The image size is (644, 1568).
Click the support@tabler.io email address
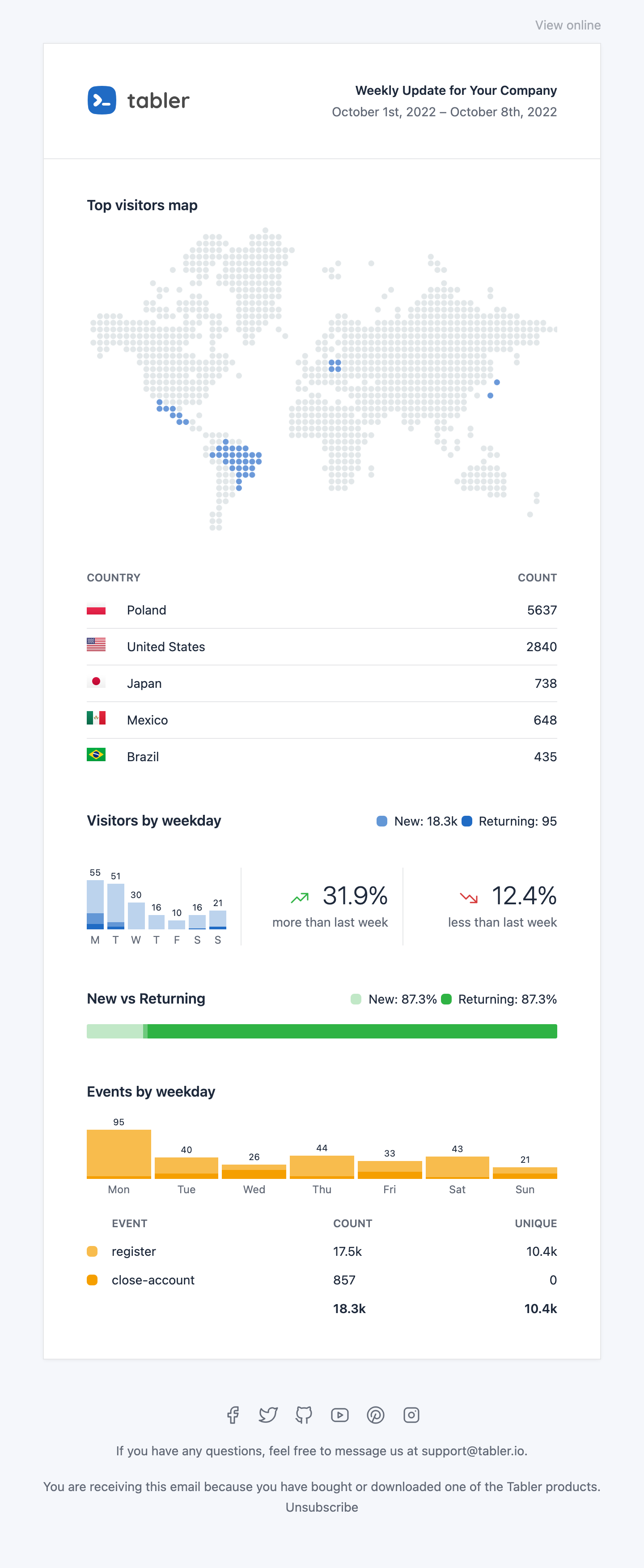point(473,1450)
